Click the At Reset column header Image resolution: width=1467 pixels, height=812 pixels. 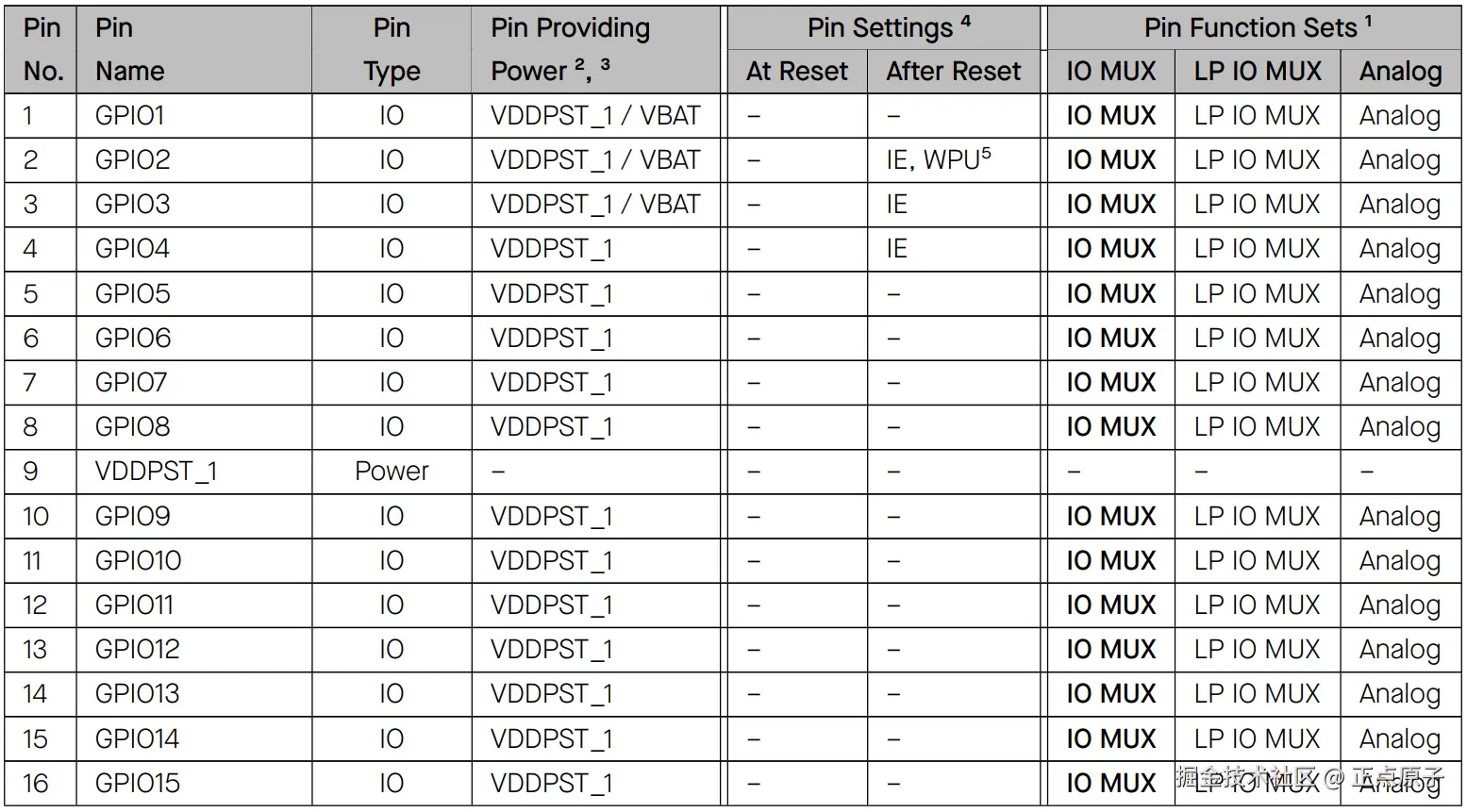[x=796, y=72]
